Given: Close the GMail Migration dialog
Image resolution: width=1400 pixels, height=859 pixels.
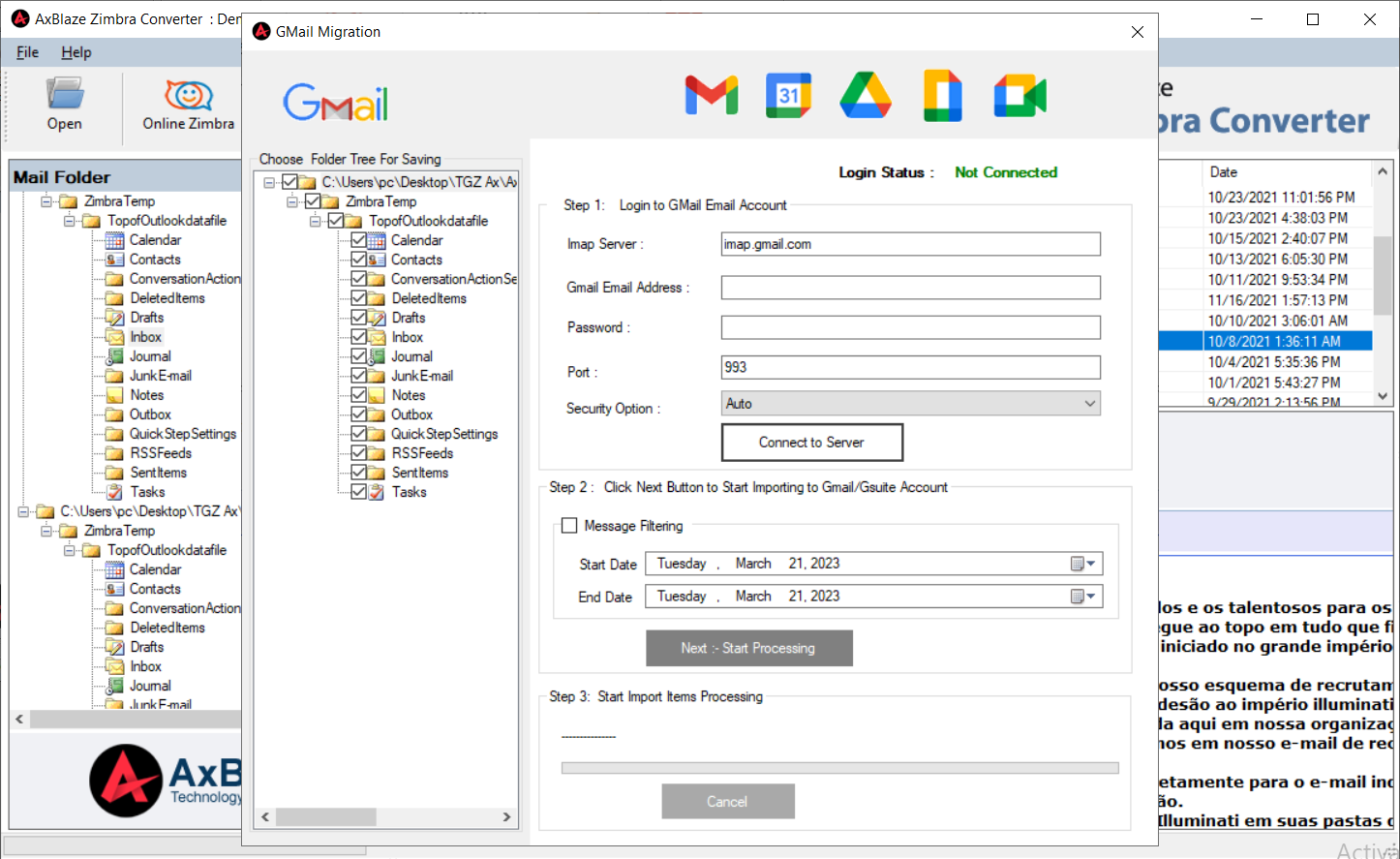Looking at the screenshot, I should coord(1138,32).
